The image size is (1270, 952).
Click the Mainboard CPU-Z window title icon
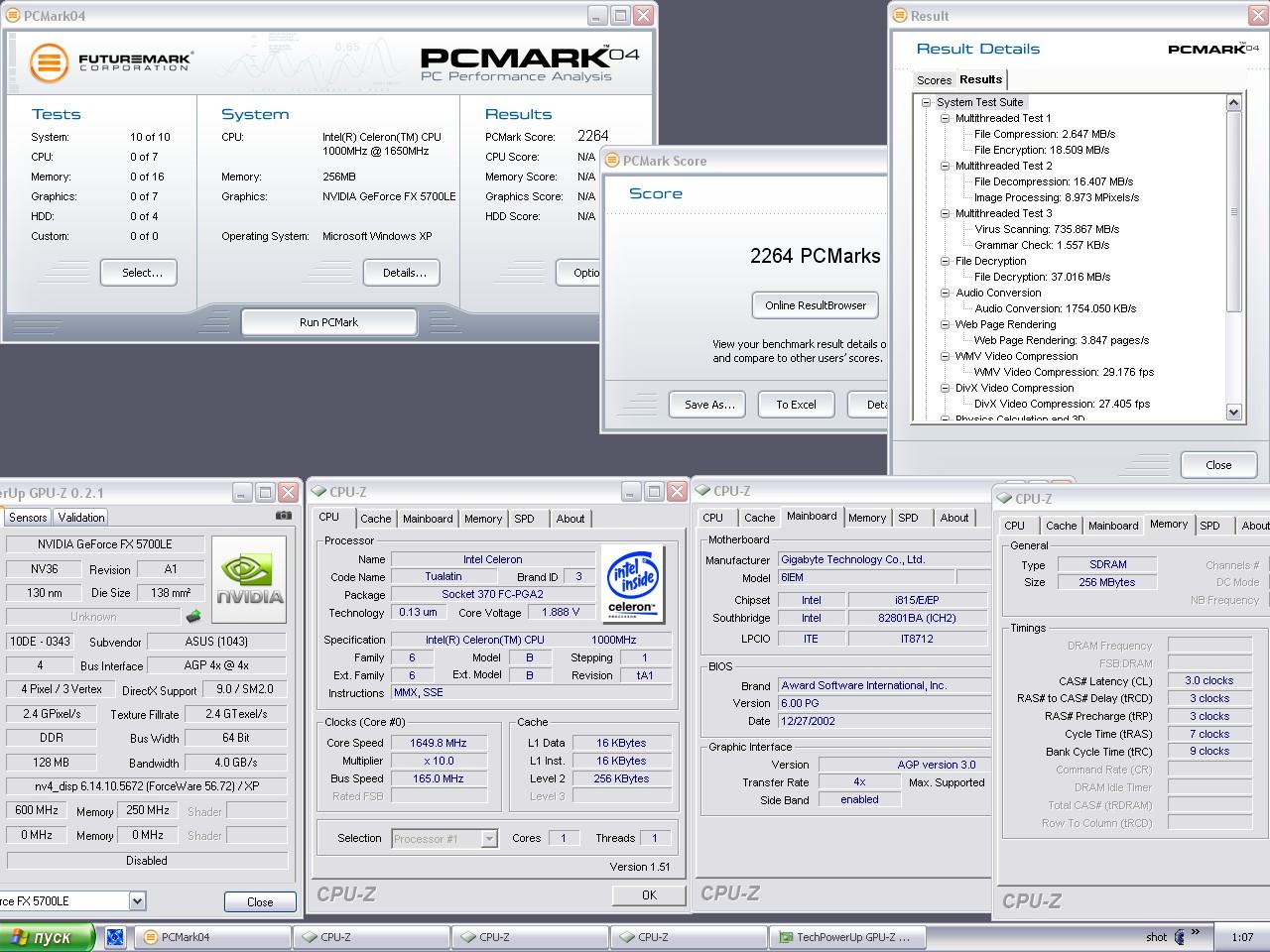click(702, 491)
